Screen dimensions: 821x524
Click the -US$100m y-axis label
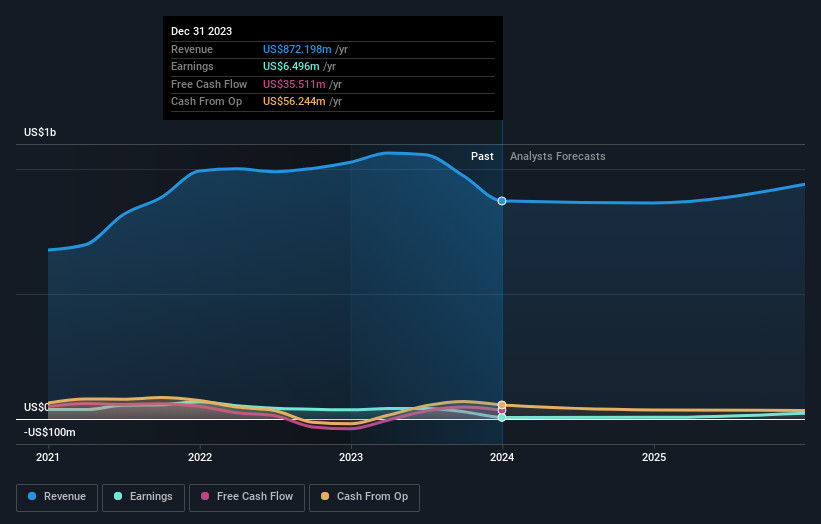tap(50, 432)
